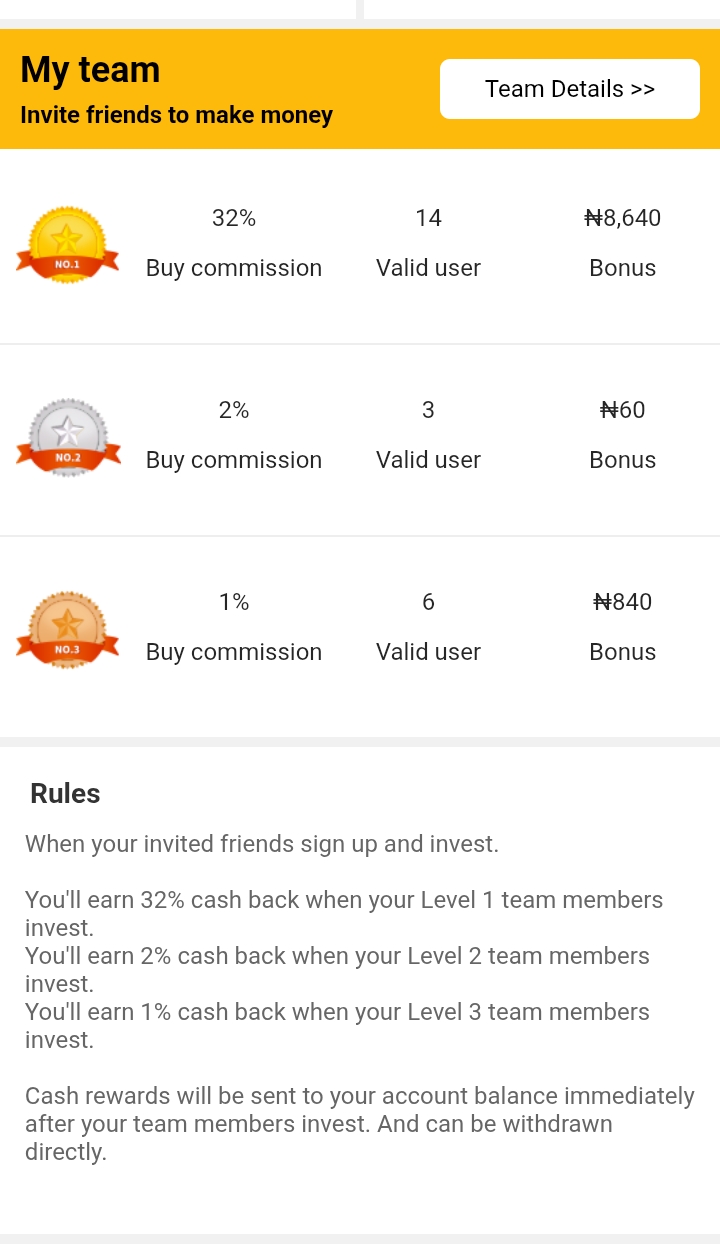
Task: Tap the Level 3 cash back rule text
Action: [337, 1026]
